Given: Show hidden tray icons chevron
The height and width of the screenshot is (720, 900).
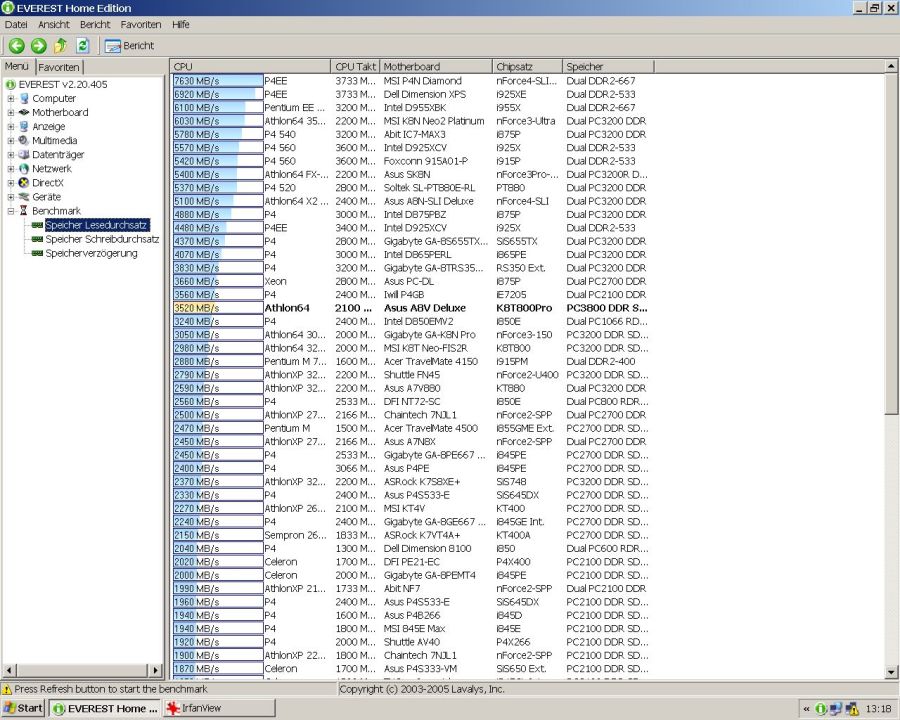Looking at the screenshot, I should point(806,709).
